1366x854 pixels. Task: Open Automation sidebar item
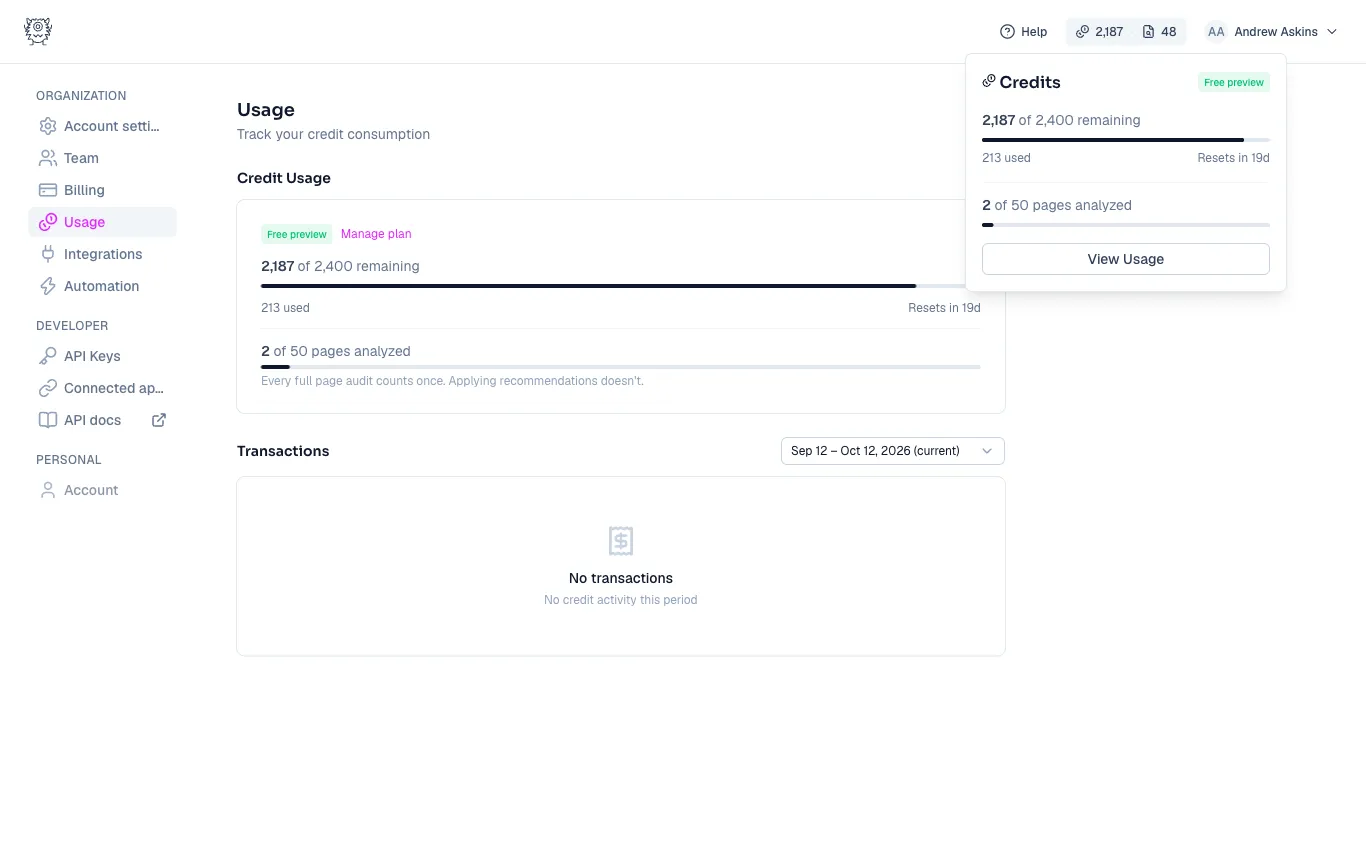102,286
